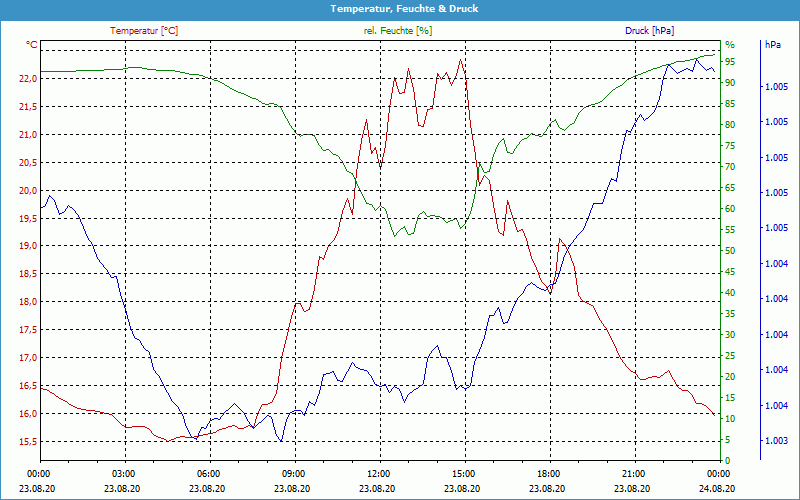Select the blue Druck [hPa] legend label
The height and width of the screenshot is (500, 800).
coord(651,31)
